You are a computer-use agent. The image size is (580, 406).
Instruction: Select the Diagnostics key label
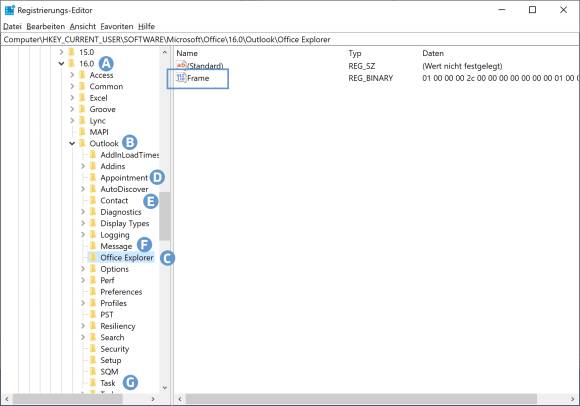click(121, 212)
